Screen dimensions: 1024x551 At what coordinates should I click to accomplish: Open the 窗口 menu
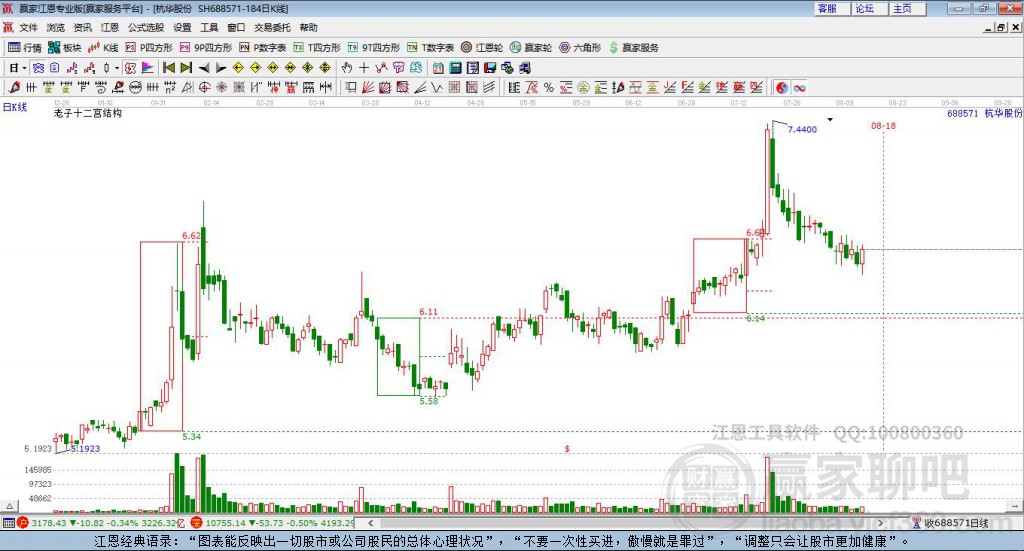pos(236,27)
